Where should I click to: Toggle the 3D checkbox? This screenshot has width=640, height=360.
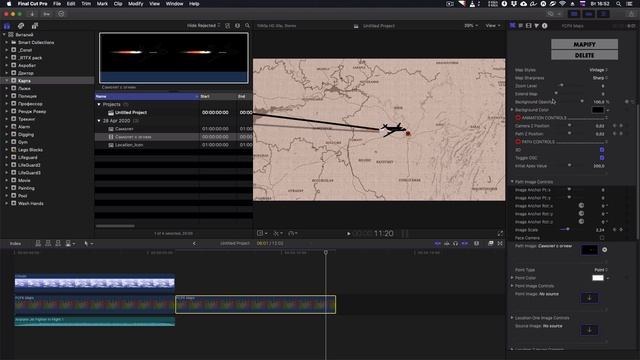click(x=602, y=150)
